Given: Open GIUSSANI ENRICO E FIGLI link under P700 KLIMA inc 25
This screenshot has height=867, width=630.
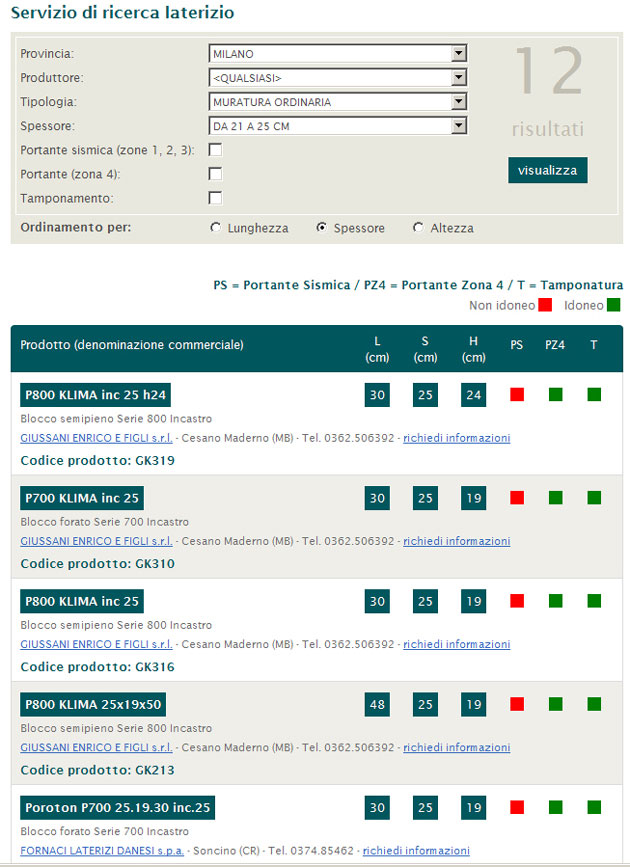Looking at the screenshot, I should [96, 541].
